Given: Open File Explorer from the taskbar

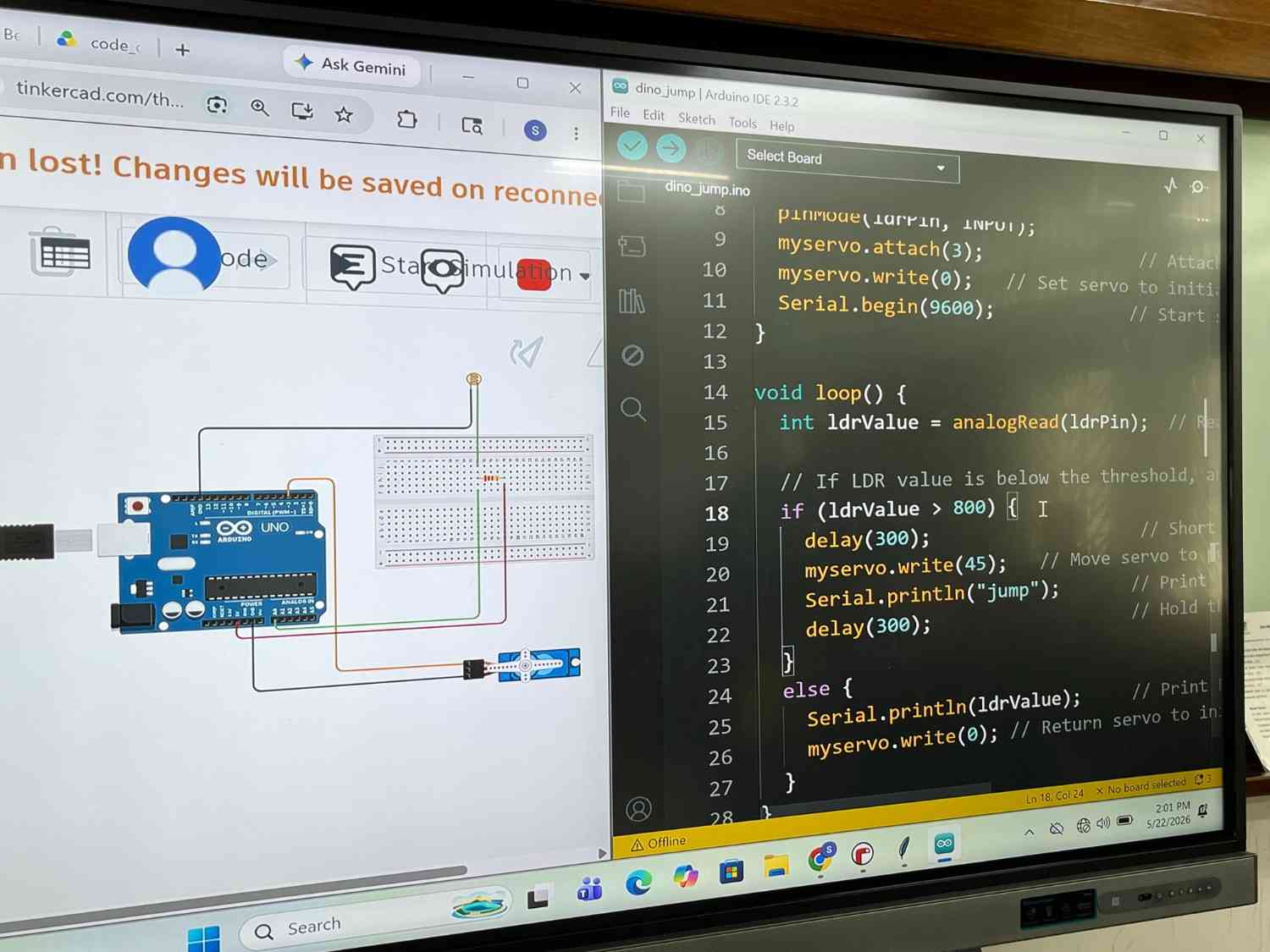Looking at the screenshot, I should coord(776,865).
